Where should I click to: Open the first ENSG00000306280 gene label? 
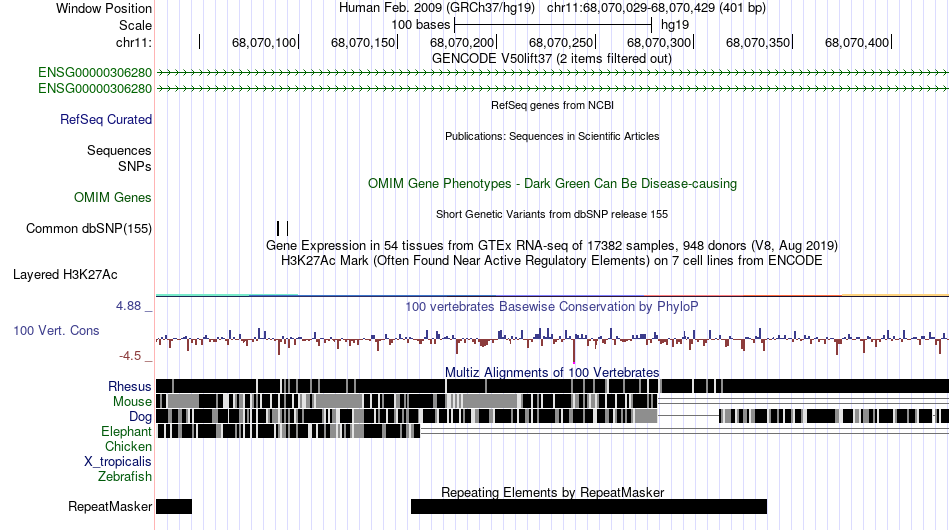tap(95, 73)
